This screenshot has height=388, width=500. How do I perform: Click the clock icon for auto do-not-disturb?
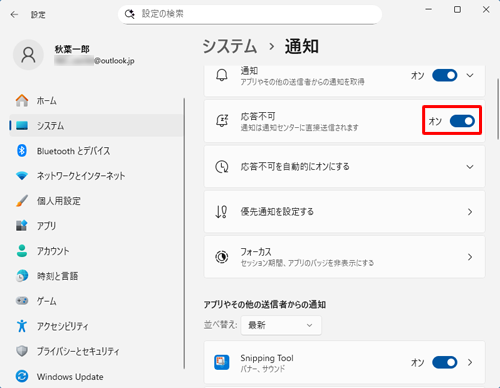(222, 166)
